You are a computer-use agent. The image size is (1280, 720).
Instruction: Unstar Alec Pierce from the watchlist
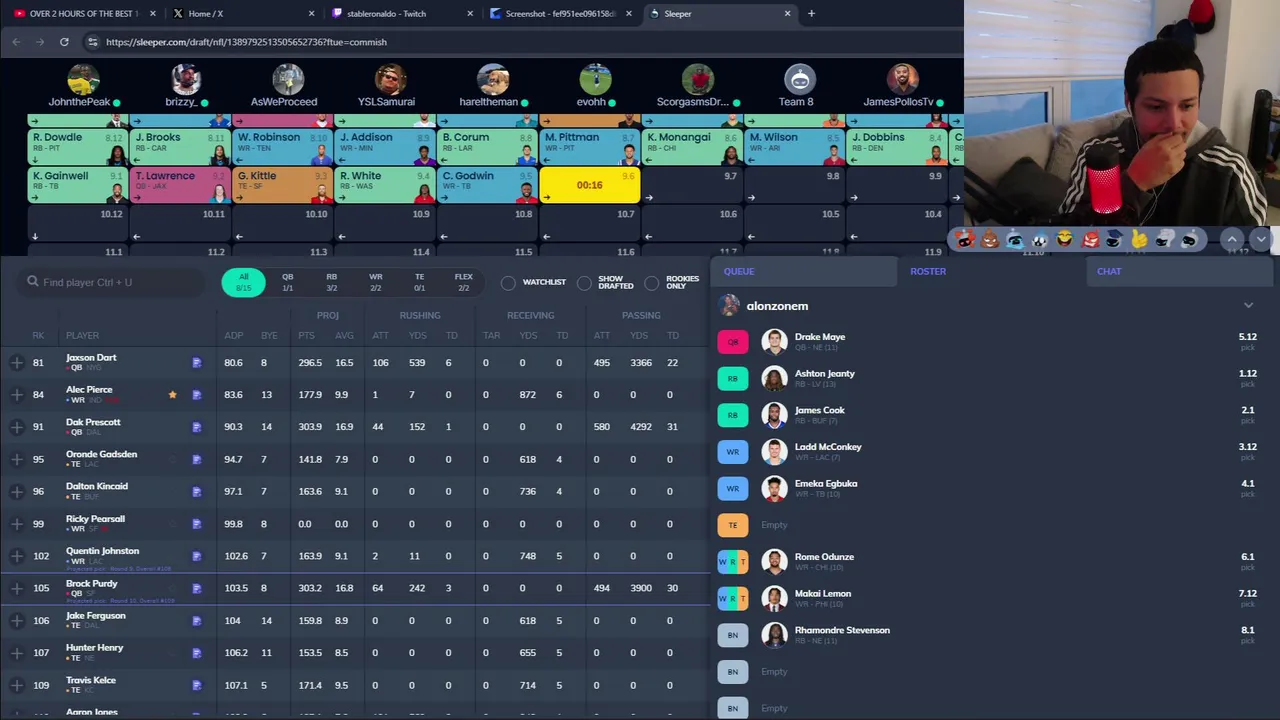click(172, 395)
